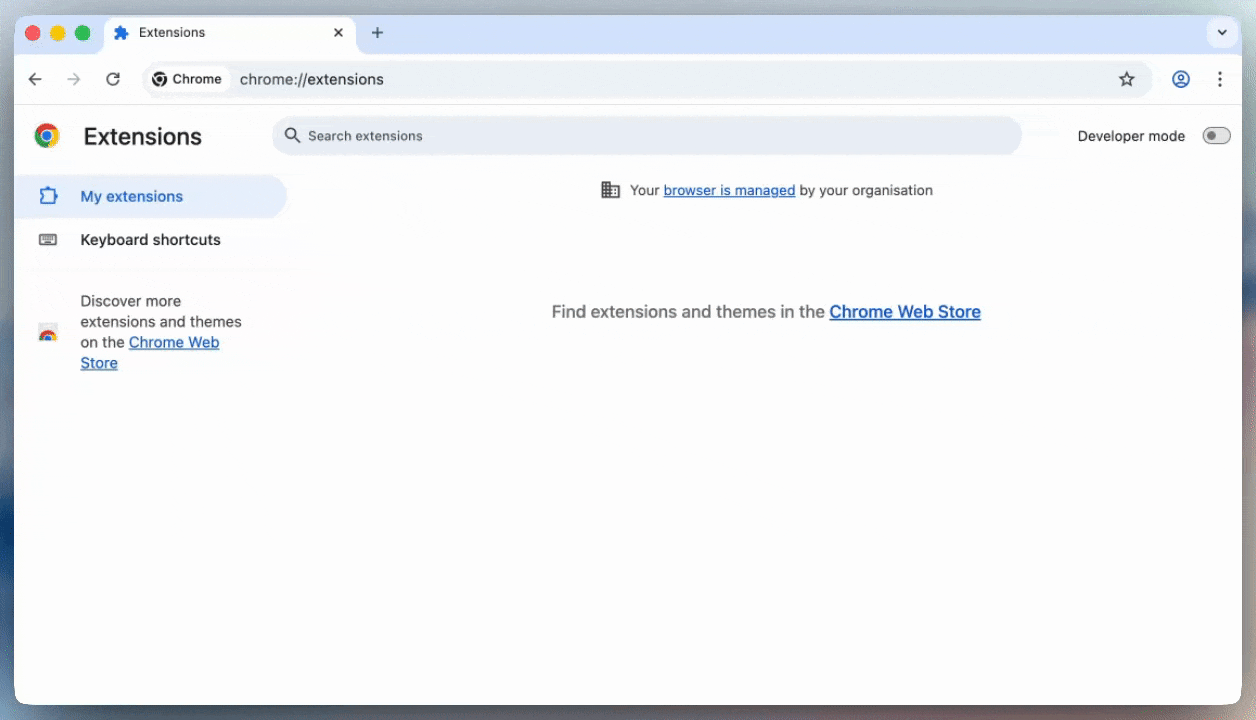Focus the Search extensions field
Screen dimensions: 1256x720
click(647, 136)
